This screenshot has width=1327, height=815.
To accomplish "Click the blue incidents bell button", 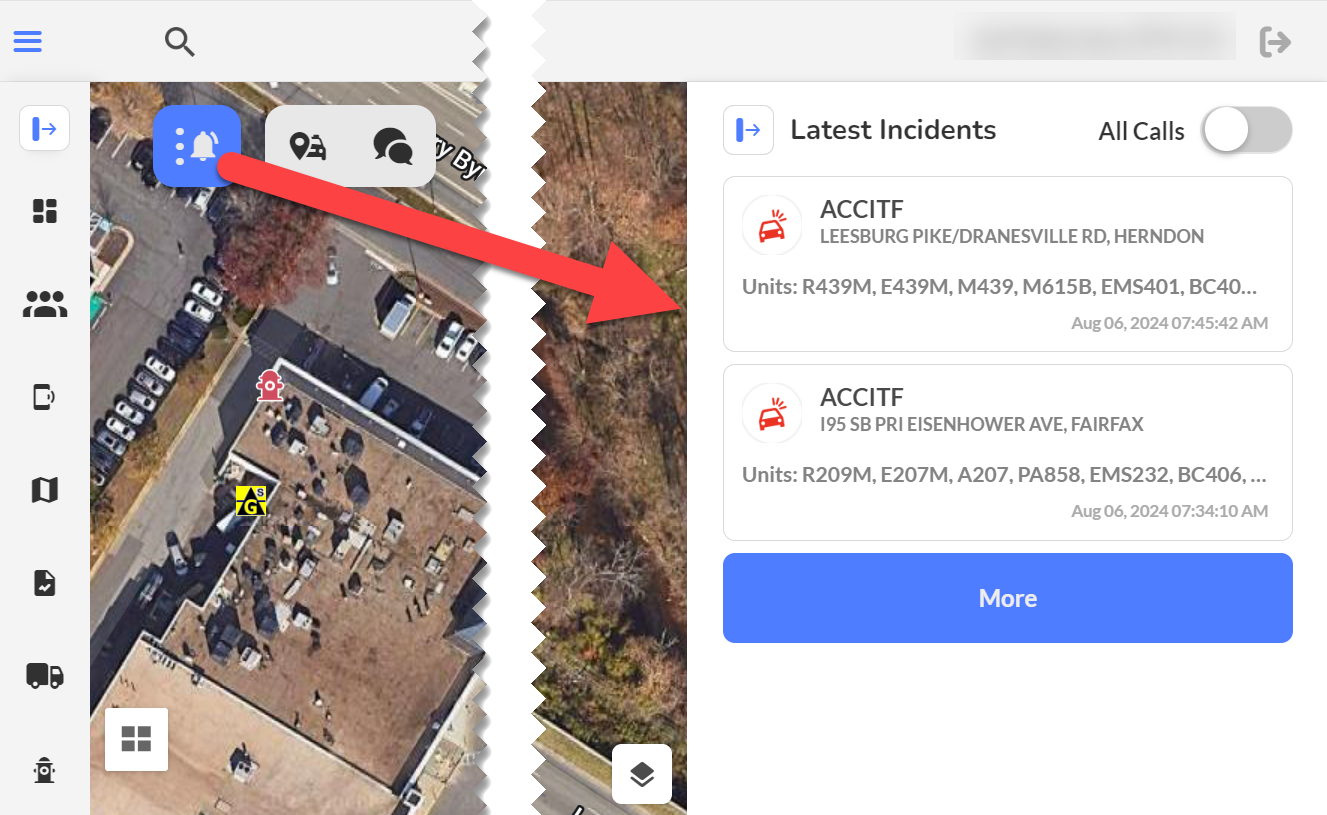I will [198, 146].
